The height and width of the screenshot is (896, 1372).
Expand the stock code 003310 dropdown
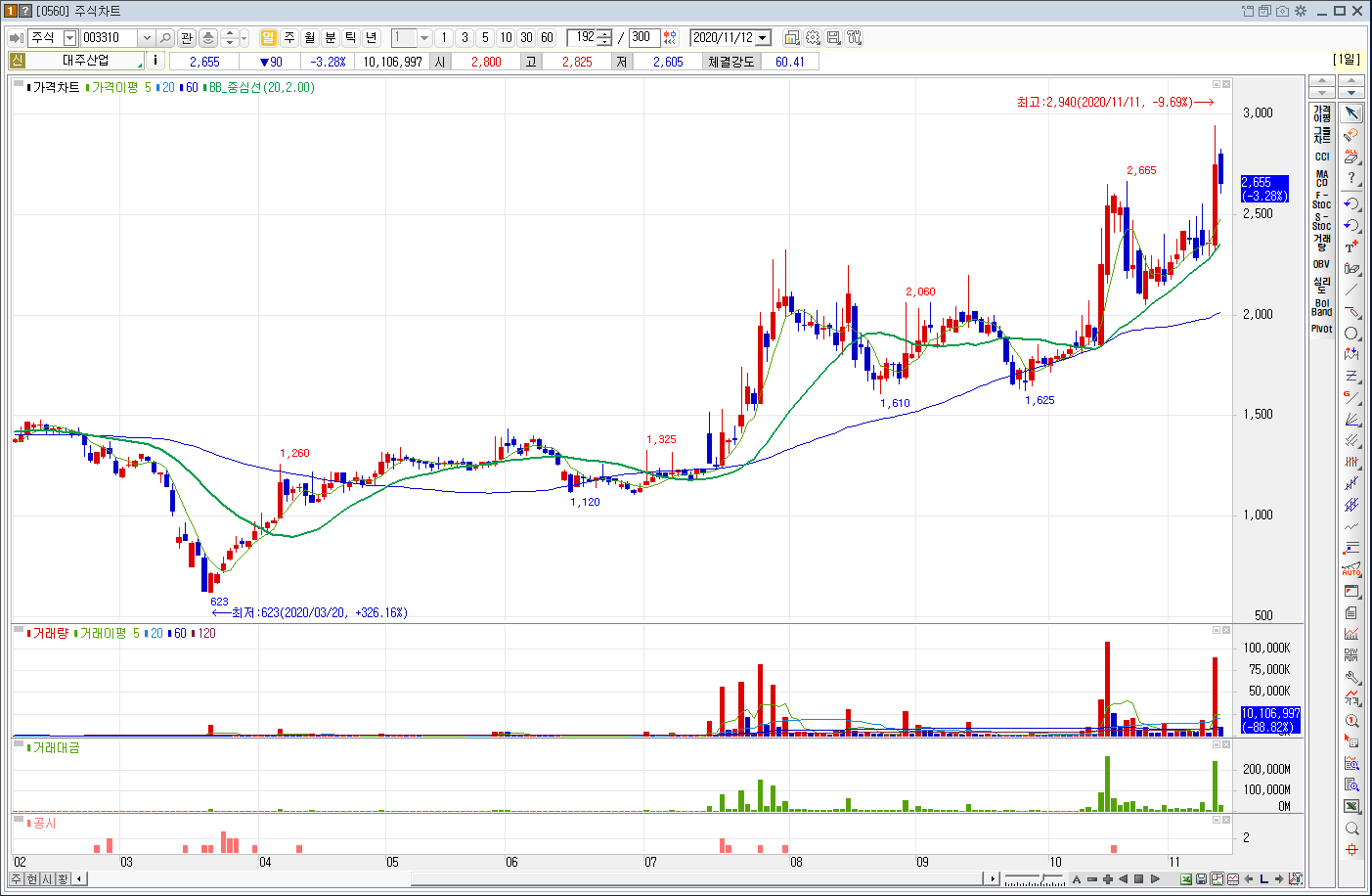click(x=147, y=37)
